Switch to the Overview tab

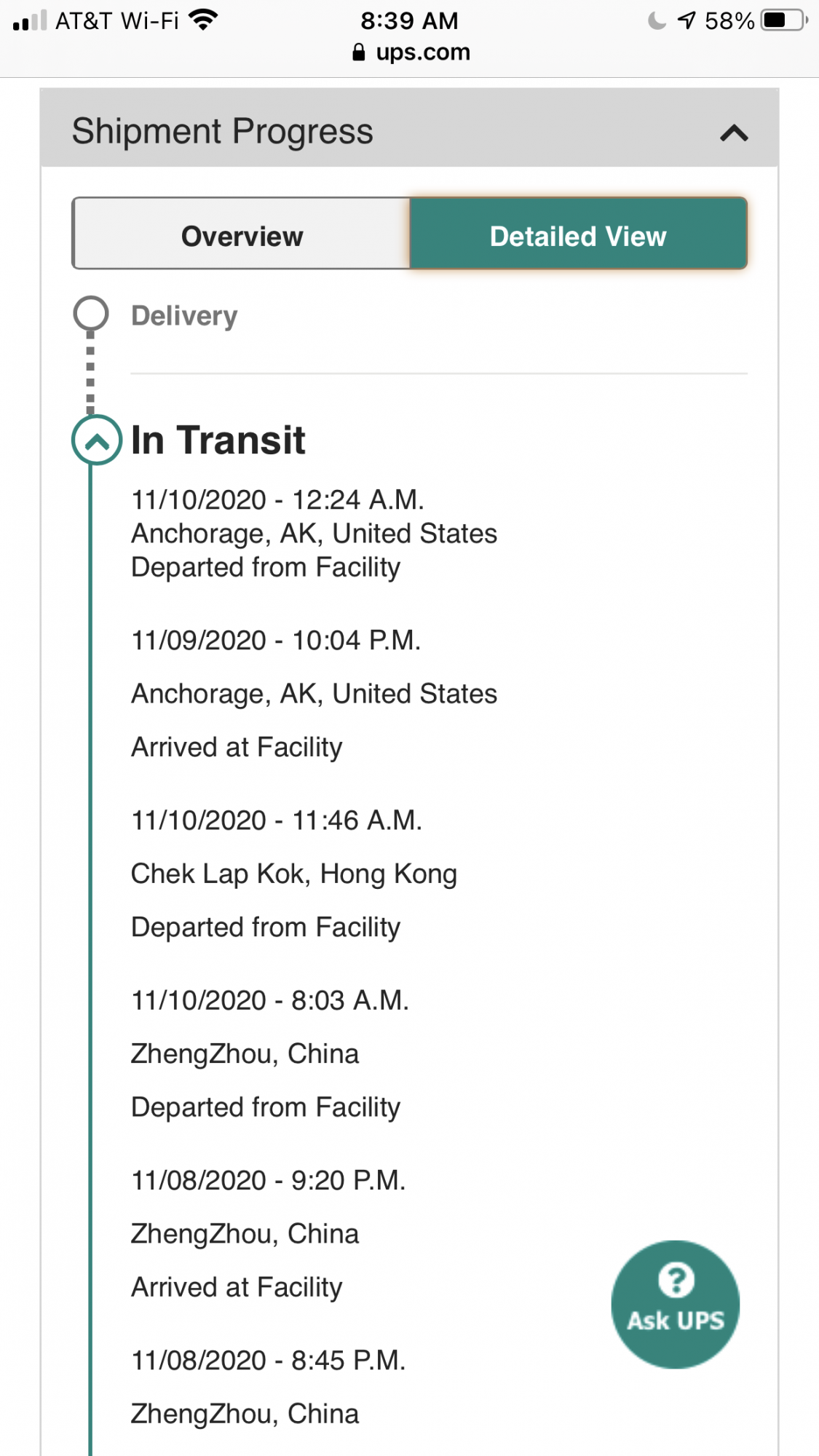[242, 236]
